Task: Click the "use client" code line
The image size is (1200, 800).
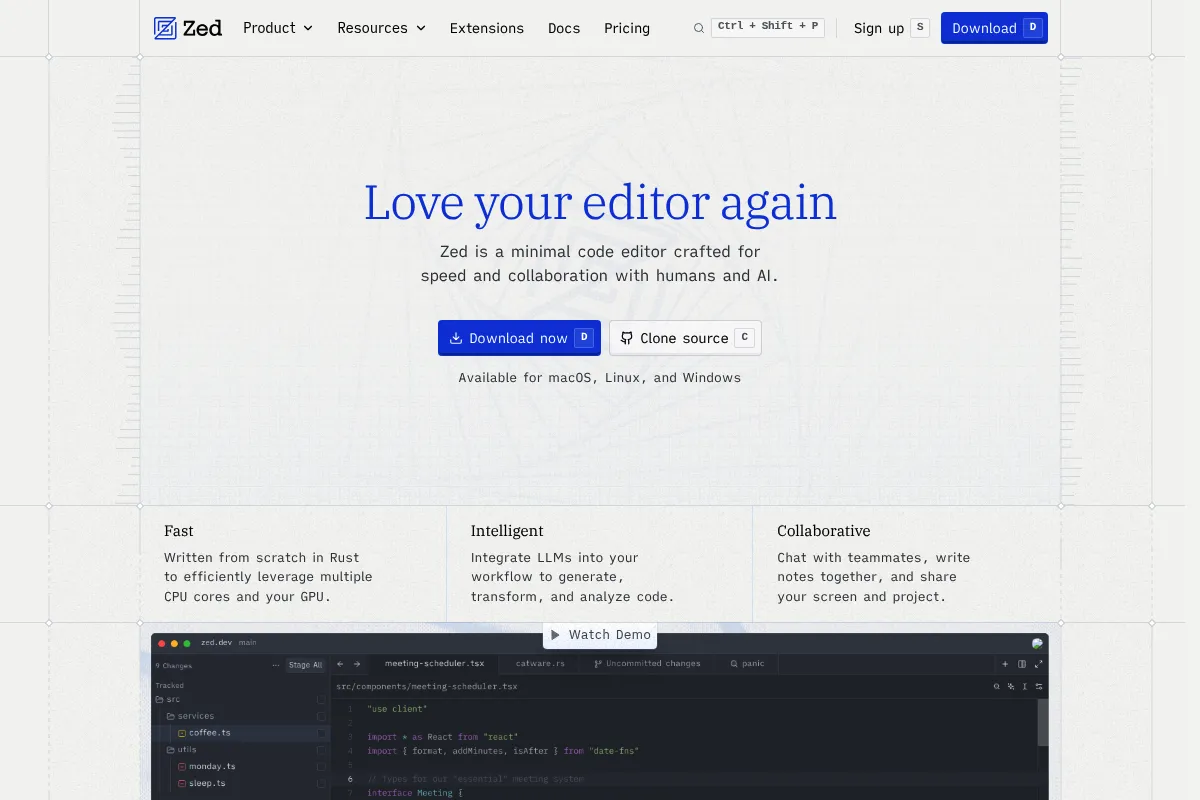Action: click(397, 709)
